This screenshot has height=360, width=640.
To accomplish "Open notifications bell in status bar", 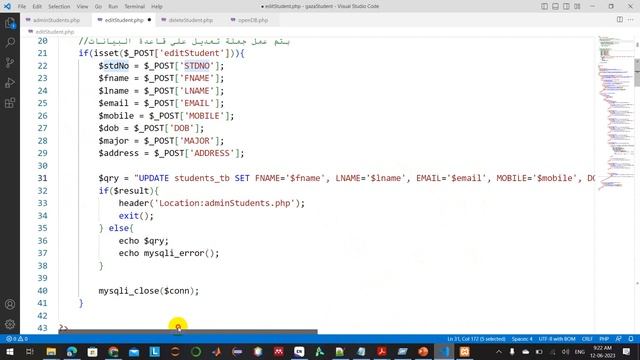I will click(631, 339).
